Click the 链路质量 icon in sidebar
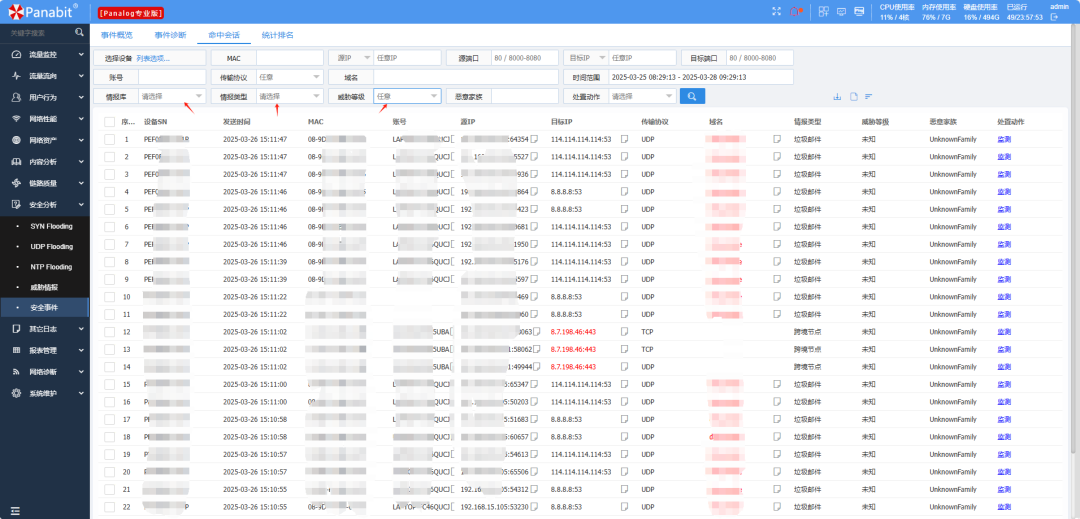This screenshot has width=1080, height=519. (x=16, y=183)
